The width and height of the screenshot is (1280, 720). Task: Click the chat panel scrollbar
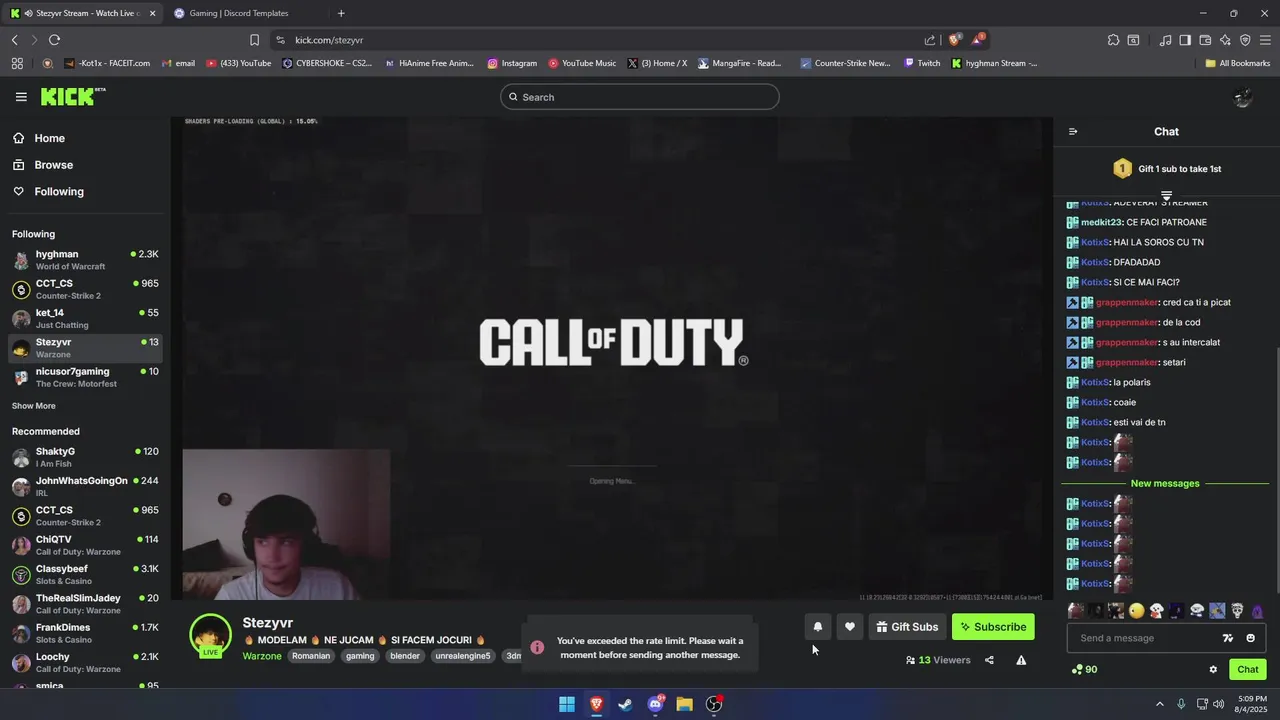(1276, 470)
